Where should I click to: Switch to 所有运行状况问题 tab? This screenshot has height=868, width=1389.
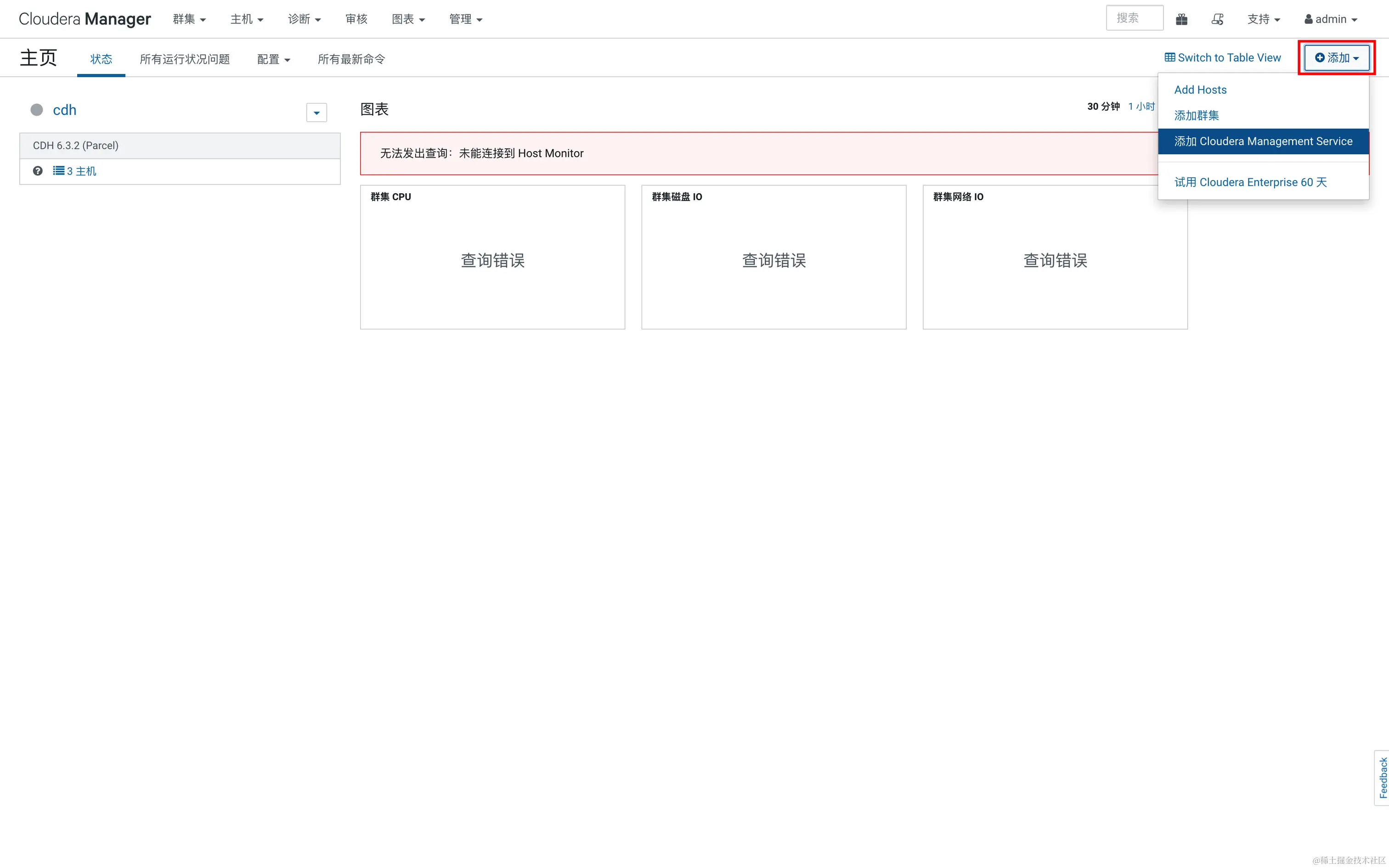coord(184,59)
